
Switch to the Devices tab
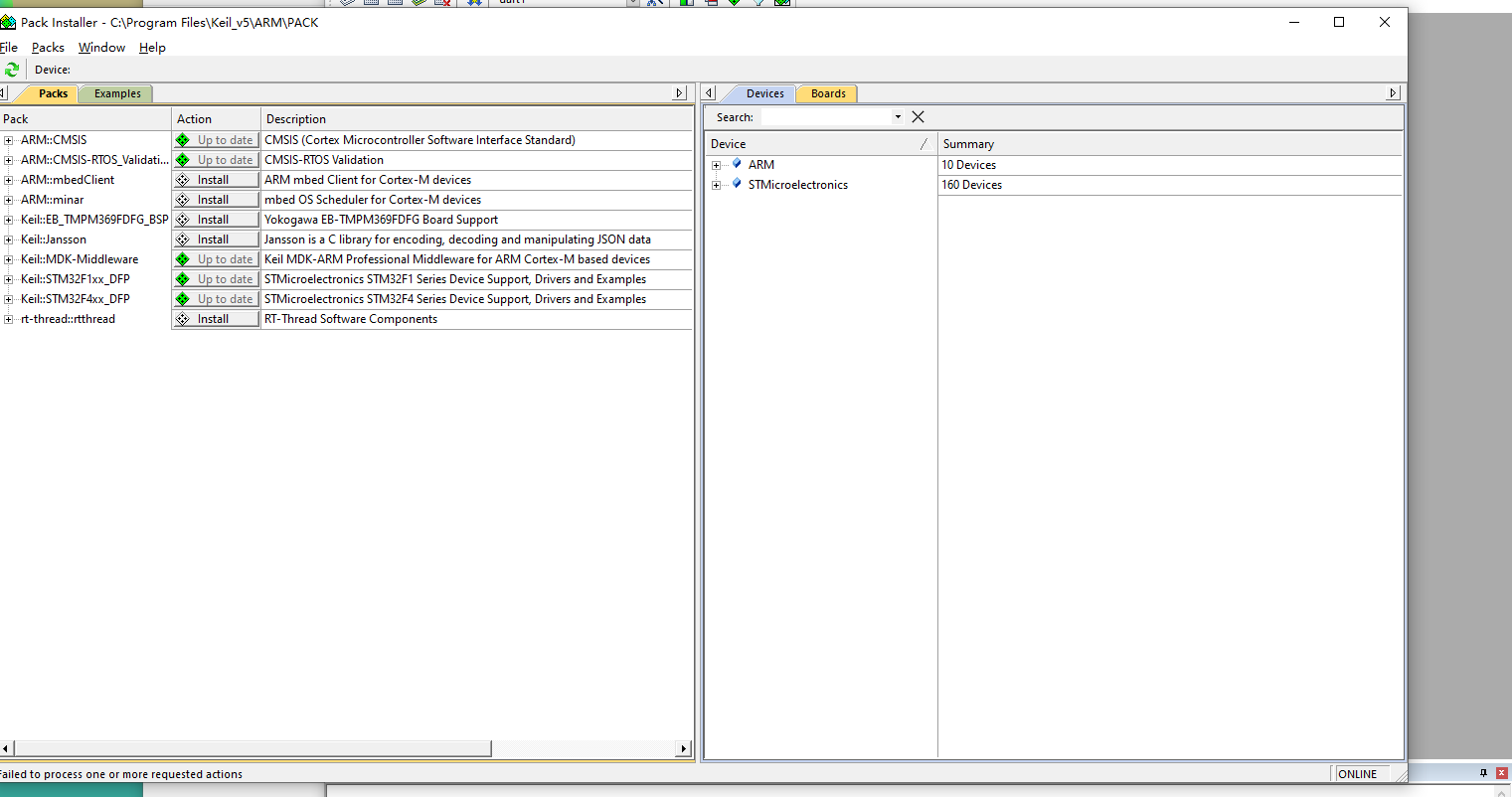pos(764,93)
